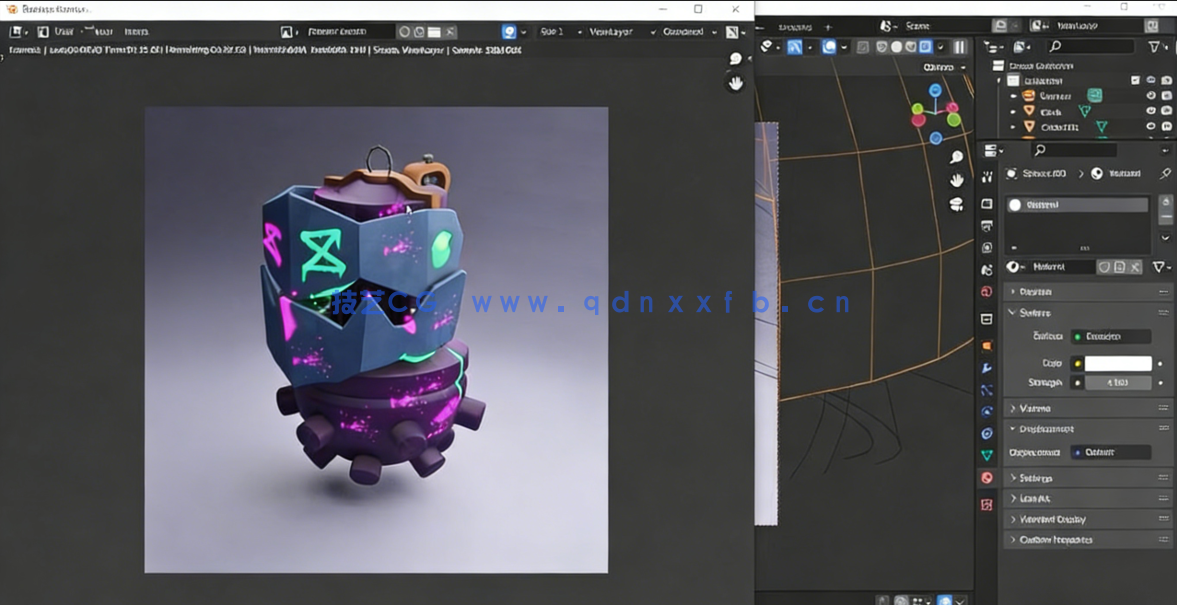The width and height of the screenshot is (1177, 605).
Task: Click the Render Properties camera tab
Action: 986,203
